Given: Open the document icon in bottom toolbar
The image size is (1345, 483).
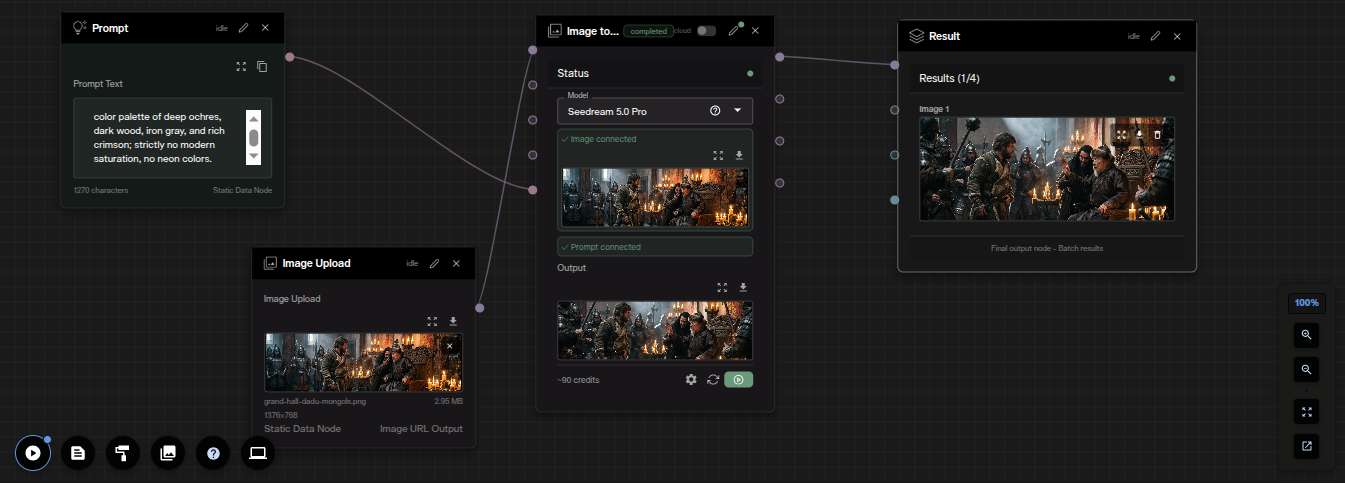Looking at the screenshot, I should click(78, 453).
